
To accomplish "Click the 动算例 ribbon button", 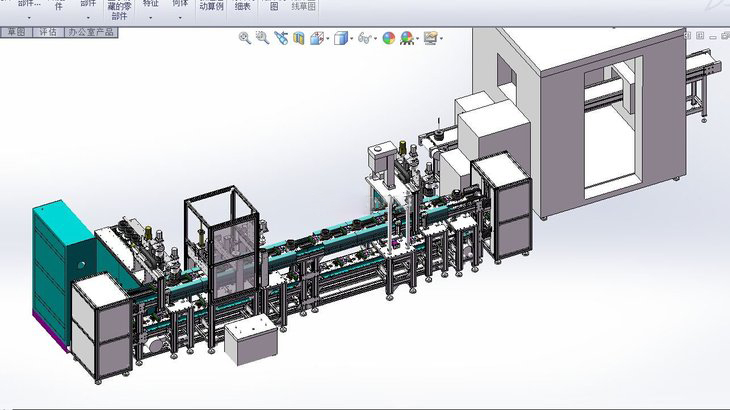I will [211, 7].
